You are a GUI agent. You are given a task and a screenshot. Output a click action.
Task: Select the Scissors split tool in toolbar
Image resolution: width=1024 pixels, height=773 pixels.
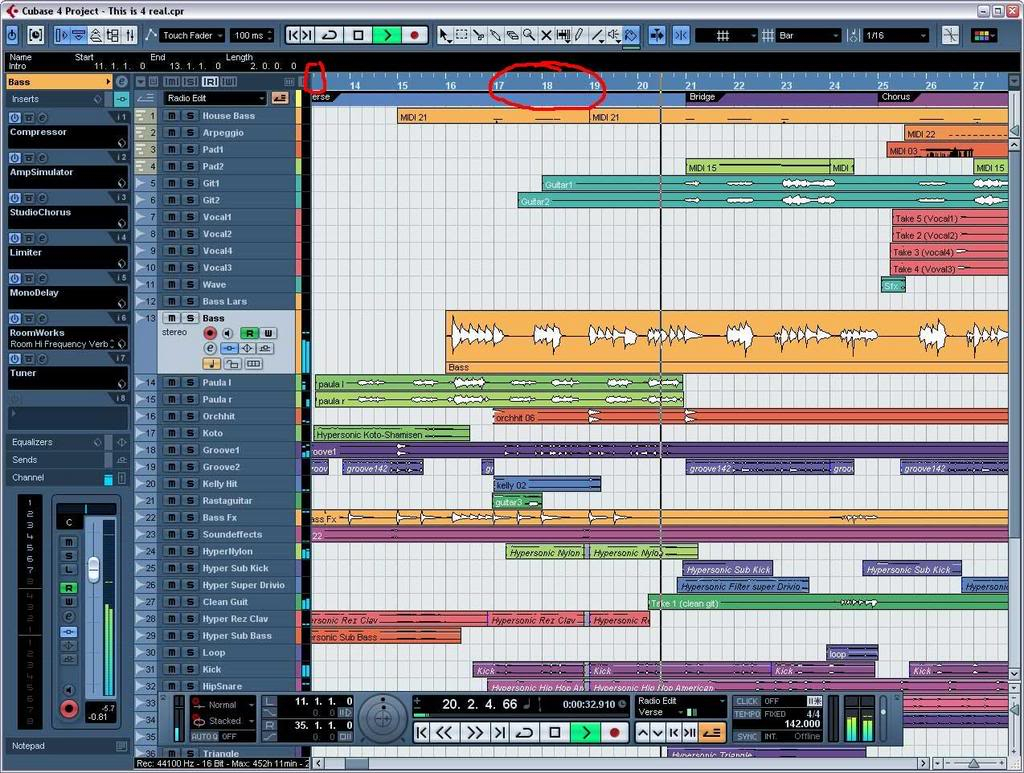pyautogui.click(x=478, y=35)
